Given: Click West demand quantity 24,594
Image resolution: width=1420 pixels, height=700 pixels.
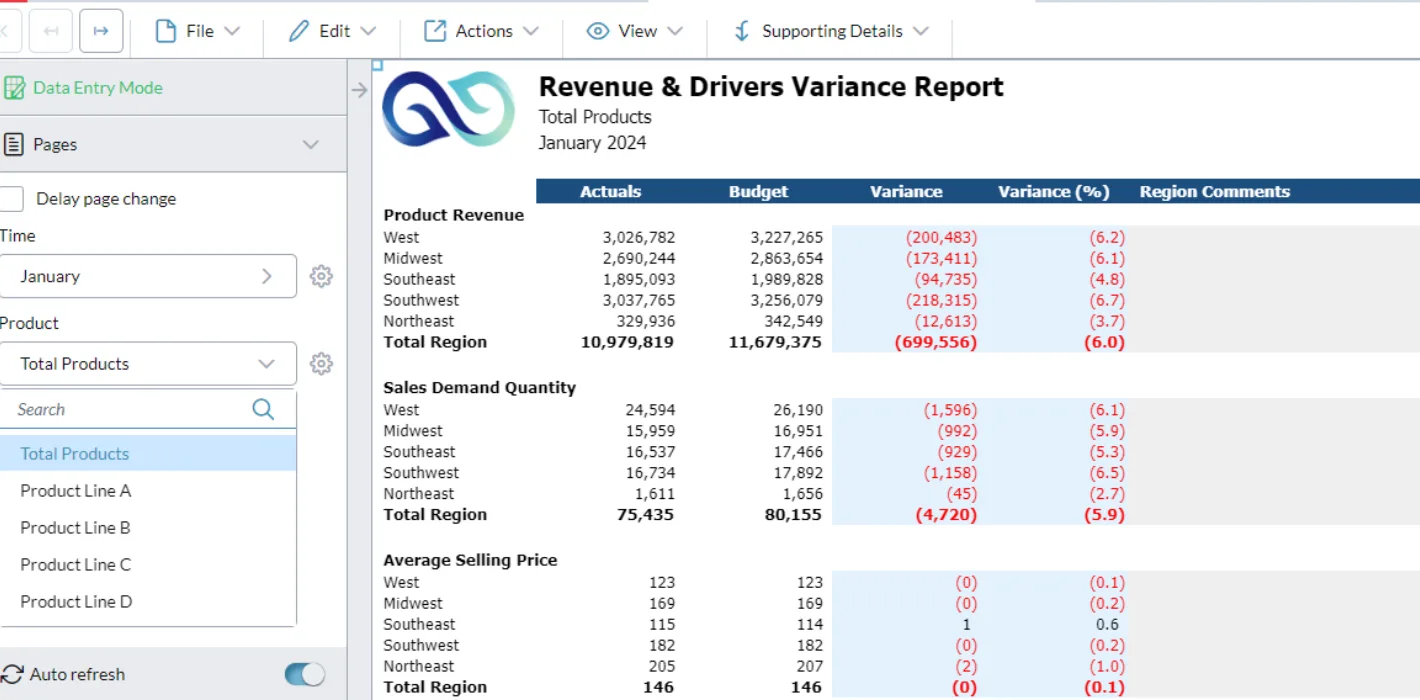Looking at the screenshot, I should [651, 410].
